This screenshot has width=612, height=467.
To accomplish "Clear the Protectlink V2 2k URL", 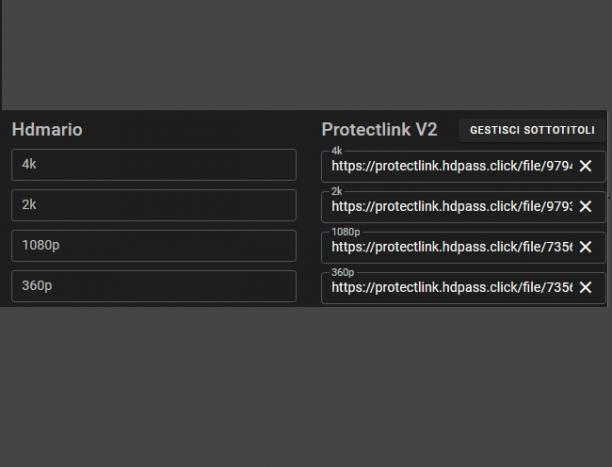I will [x=585, y=206].
